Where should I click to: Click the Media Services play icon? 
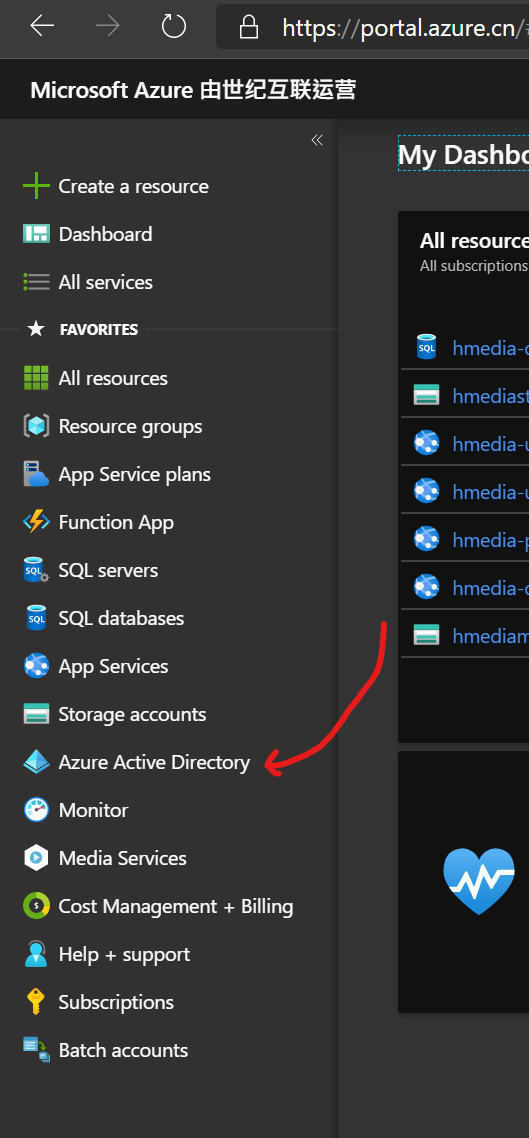click(x=36, y=858)
